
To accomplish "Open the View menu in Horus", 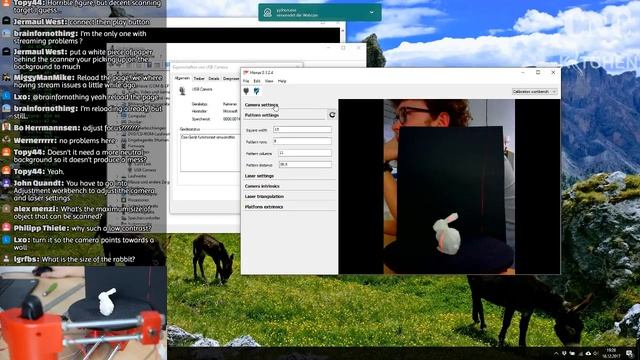I will point(269,81).
